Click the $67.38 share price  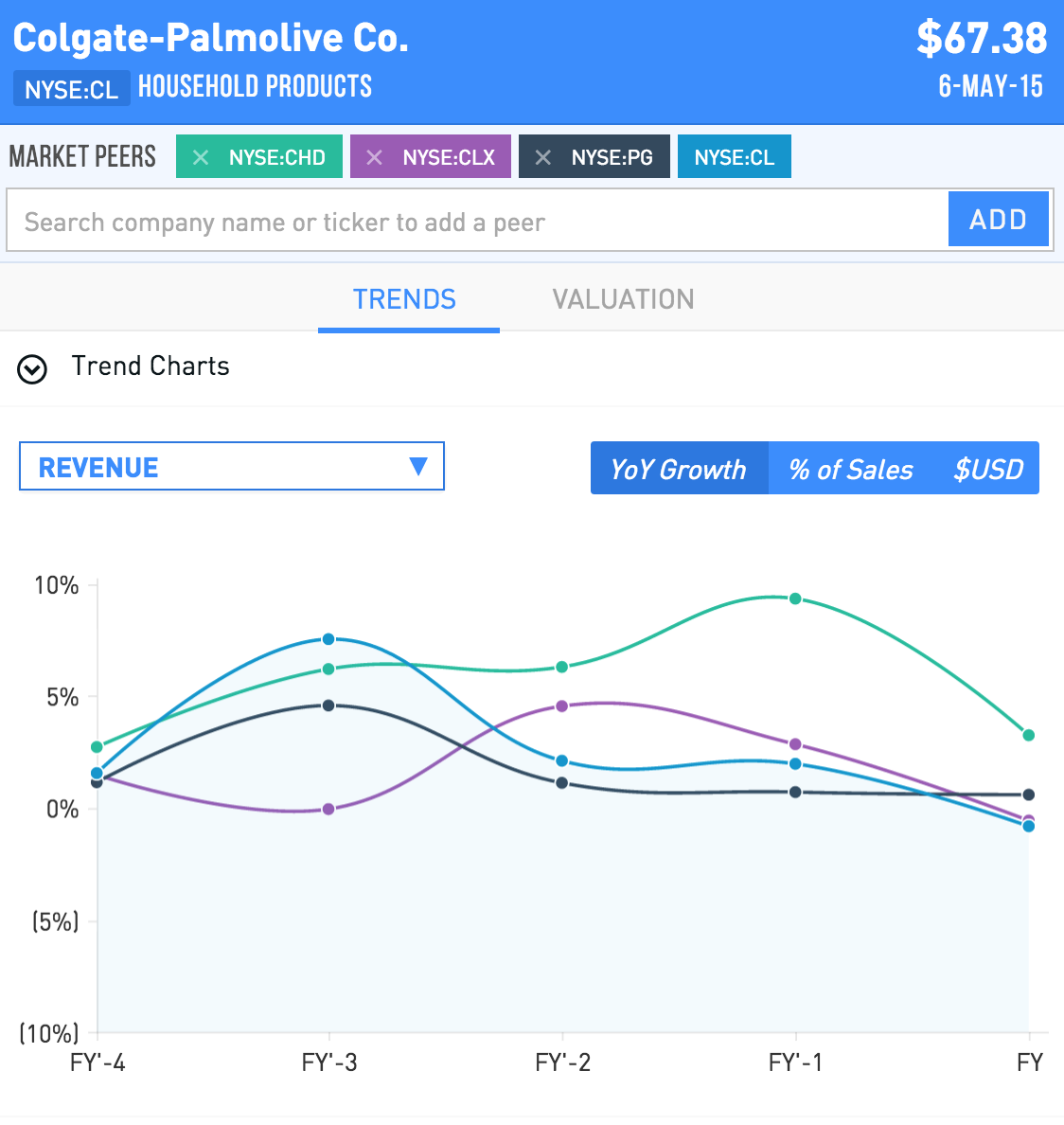[982, 37]
